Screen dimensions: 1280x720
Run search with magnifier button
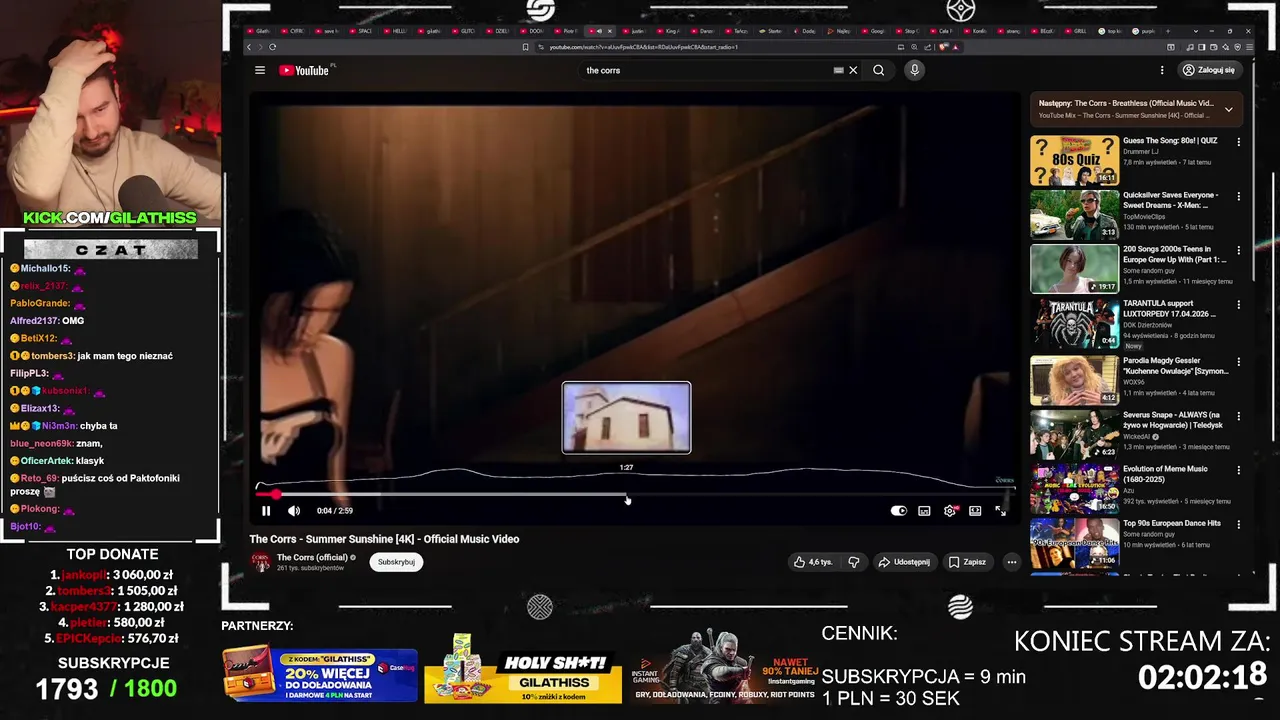click(878, 70)
